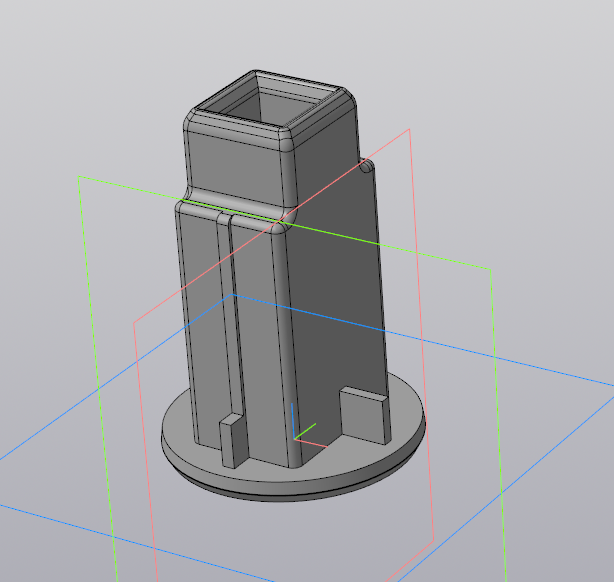Image resolution: width=614 pixels, height=582 pixels.
Task: Select the red vertical reference plane outline
Action: click(x=422, y=337)
